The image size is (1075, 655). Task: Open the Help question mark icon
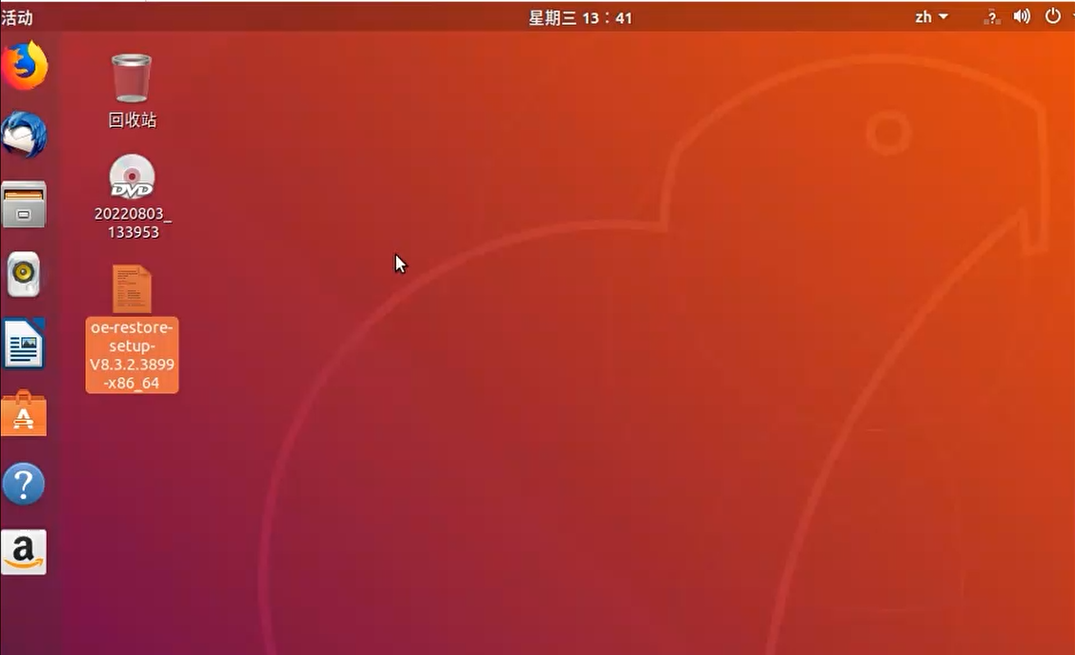(24, 484)
